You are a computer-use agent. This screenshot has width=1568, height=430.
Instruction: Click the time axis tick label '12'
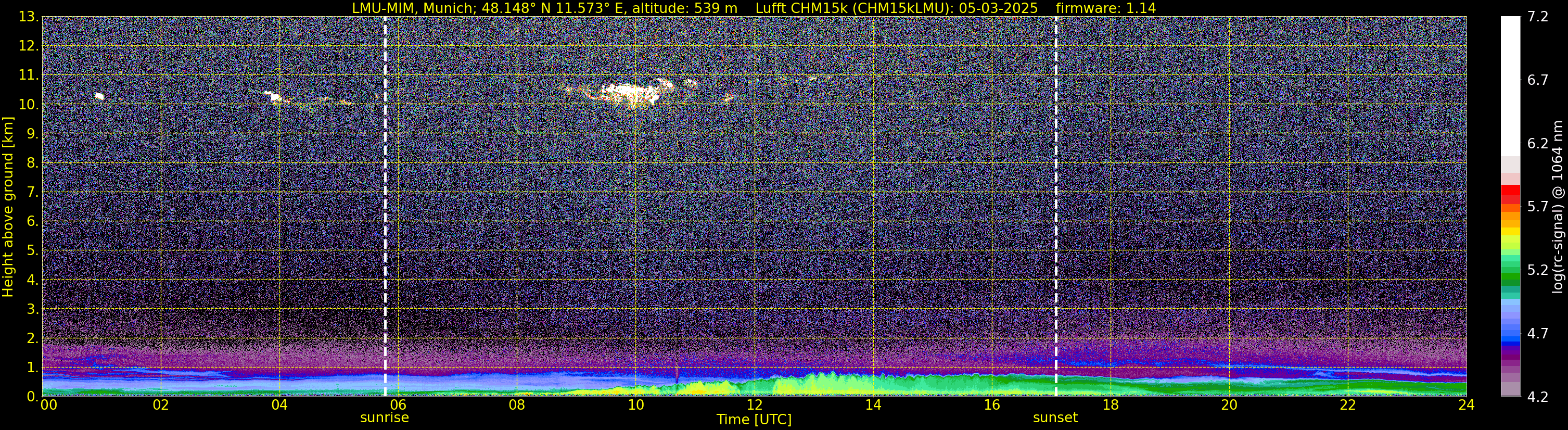754,405
